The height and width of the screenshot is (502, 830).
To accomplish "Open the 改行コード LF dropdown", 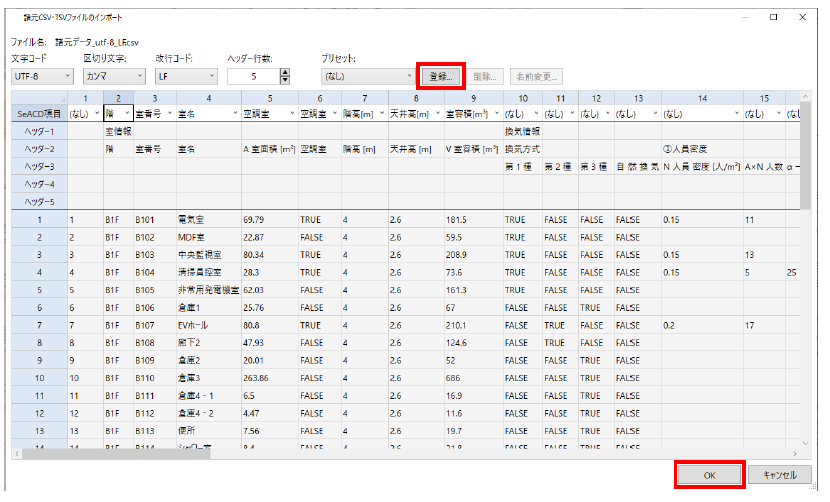I will (185, 76).
